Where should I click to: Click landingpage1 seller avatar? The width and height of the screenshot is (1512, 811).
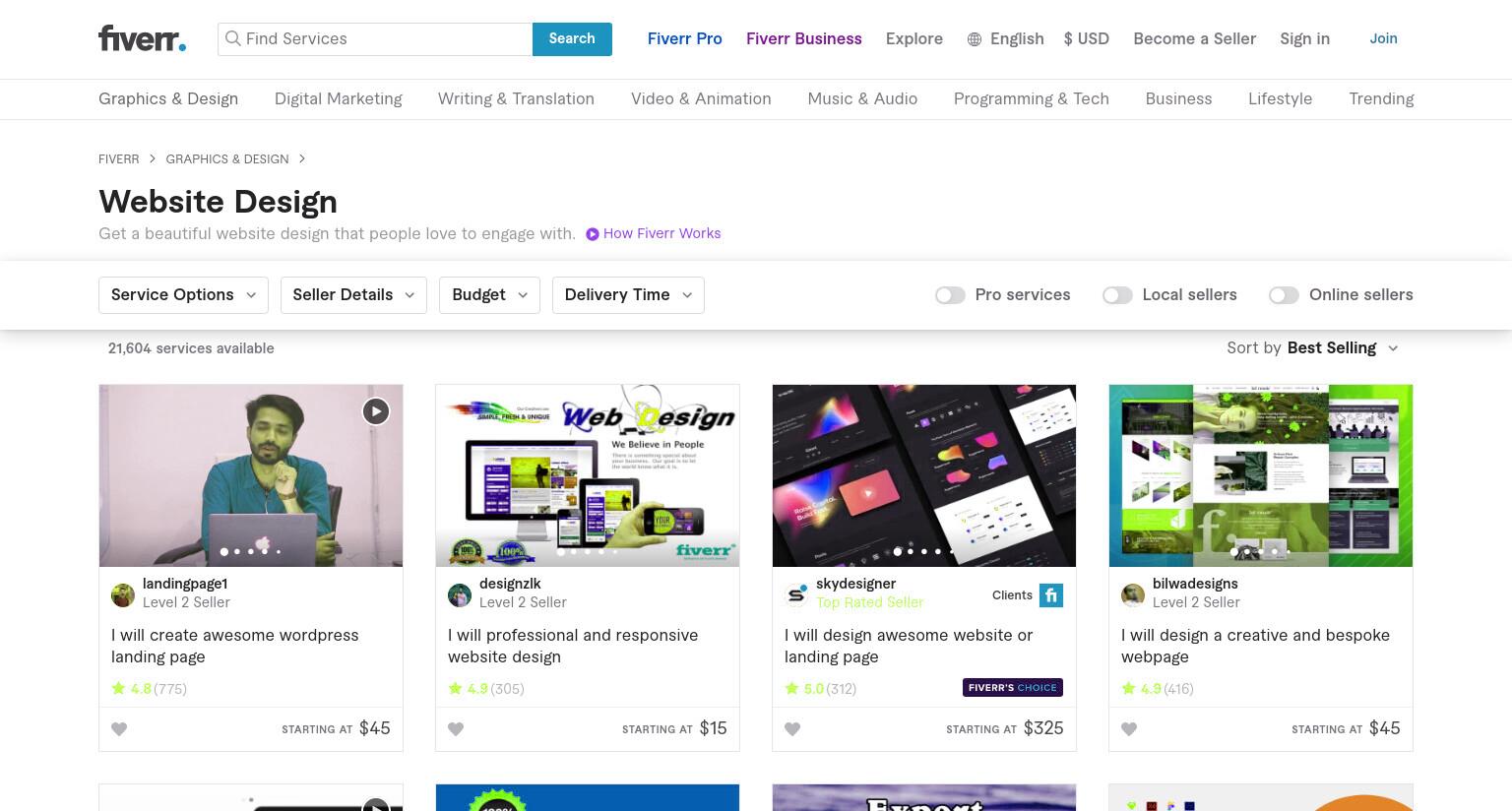click(x=123, y=594)
